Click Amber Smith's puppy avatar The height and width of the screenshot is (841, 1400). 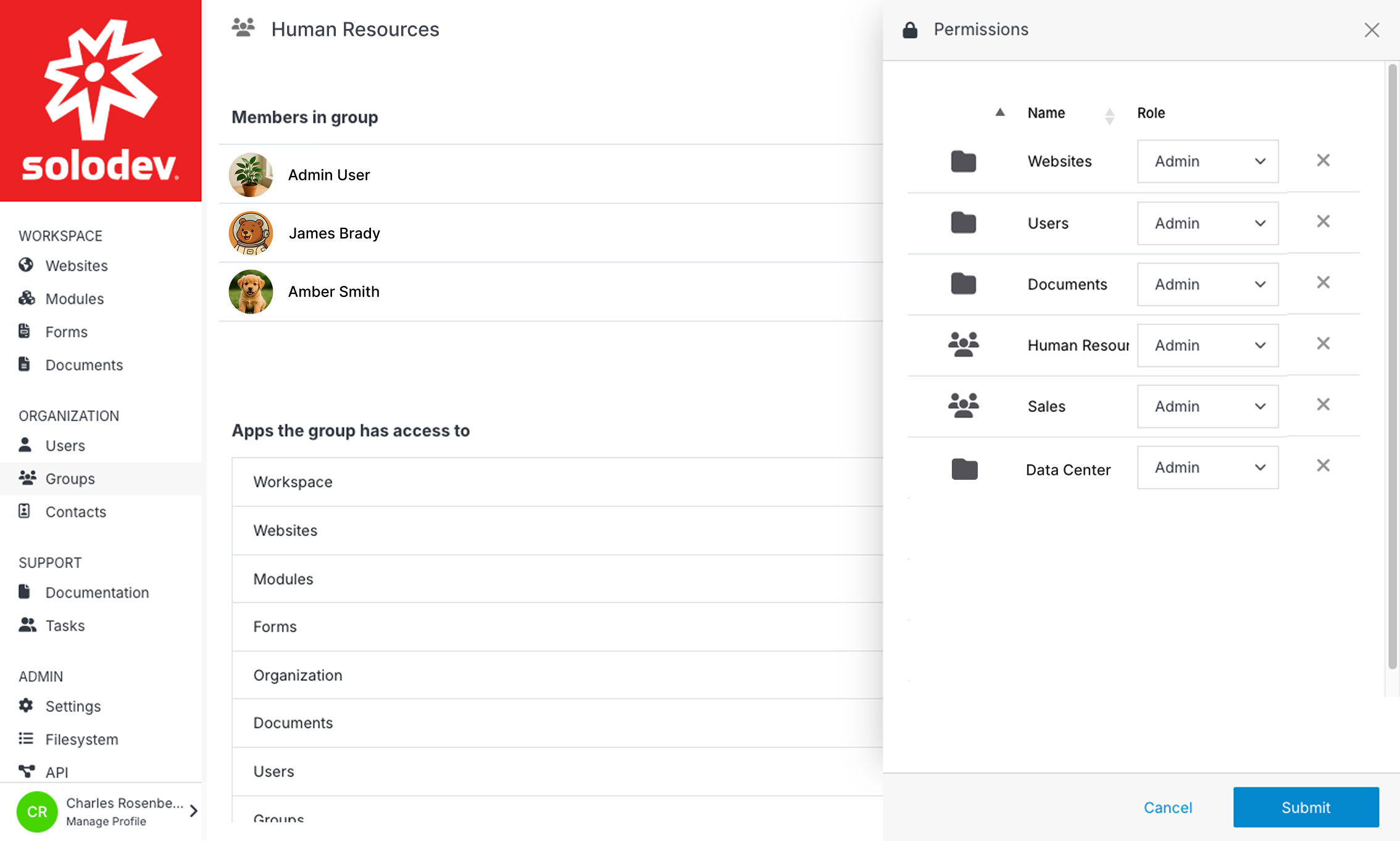[x=251, y=291]
